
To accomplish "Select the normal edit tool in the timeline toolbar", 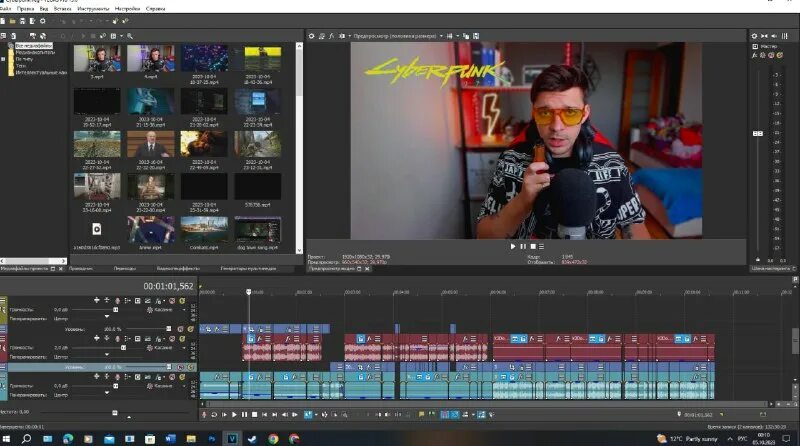I will click(308, 415).
